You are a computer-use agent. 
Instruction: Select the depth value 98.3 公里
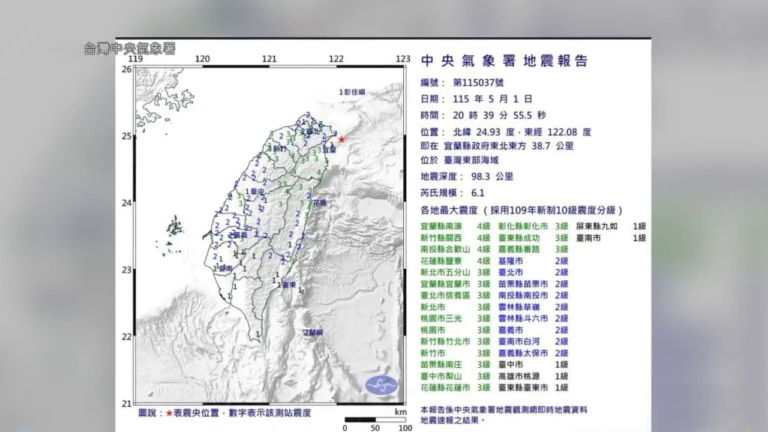(492, 177)
